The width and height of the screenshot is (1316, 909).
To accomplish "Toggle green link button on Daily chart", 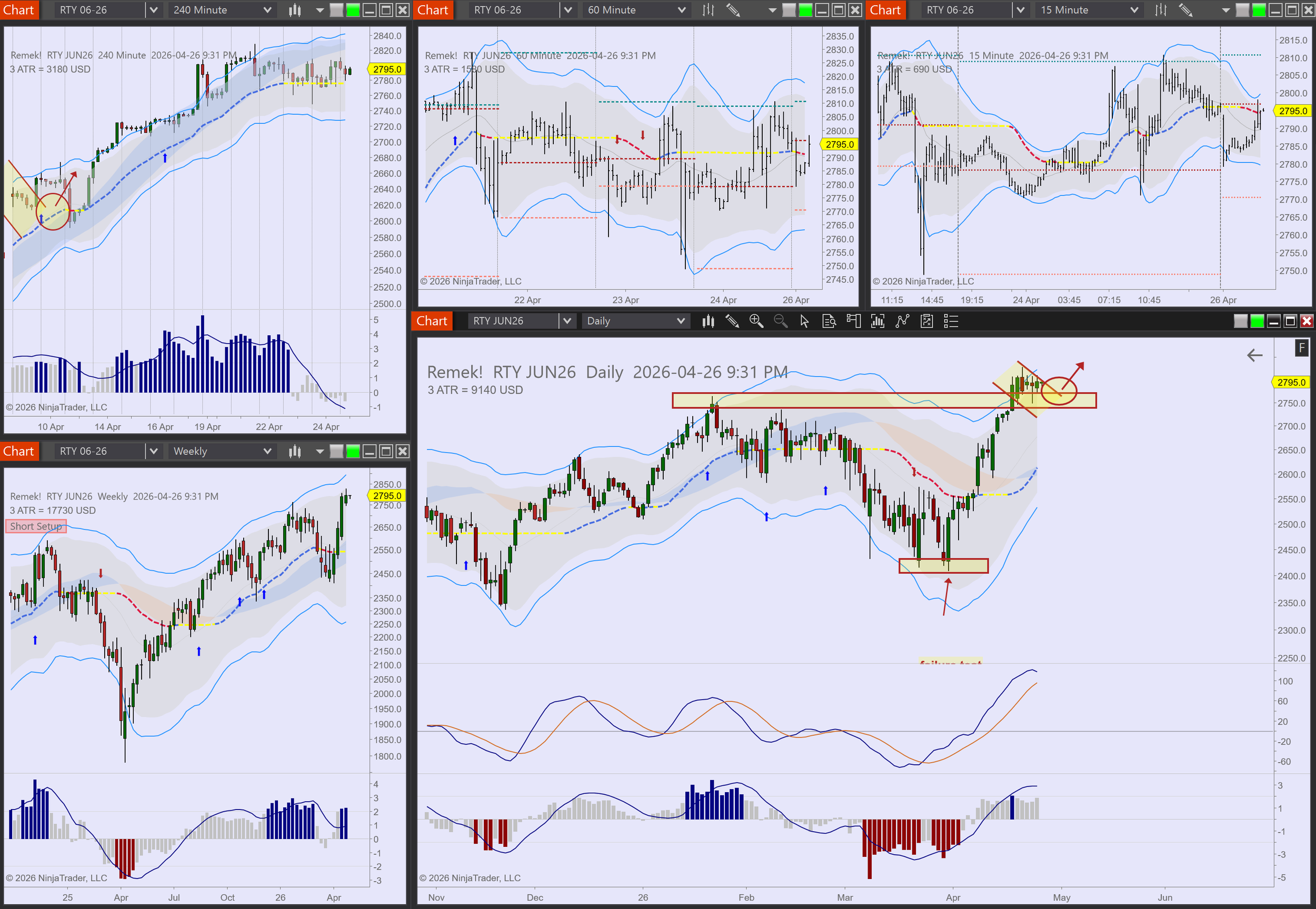I will [x=1257, y=321].
